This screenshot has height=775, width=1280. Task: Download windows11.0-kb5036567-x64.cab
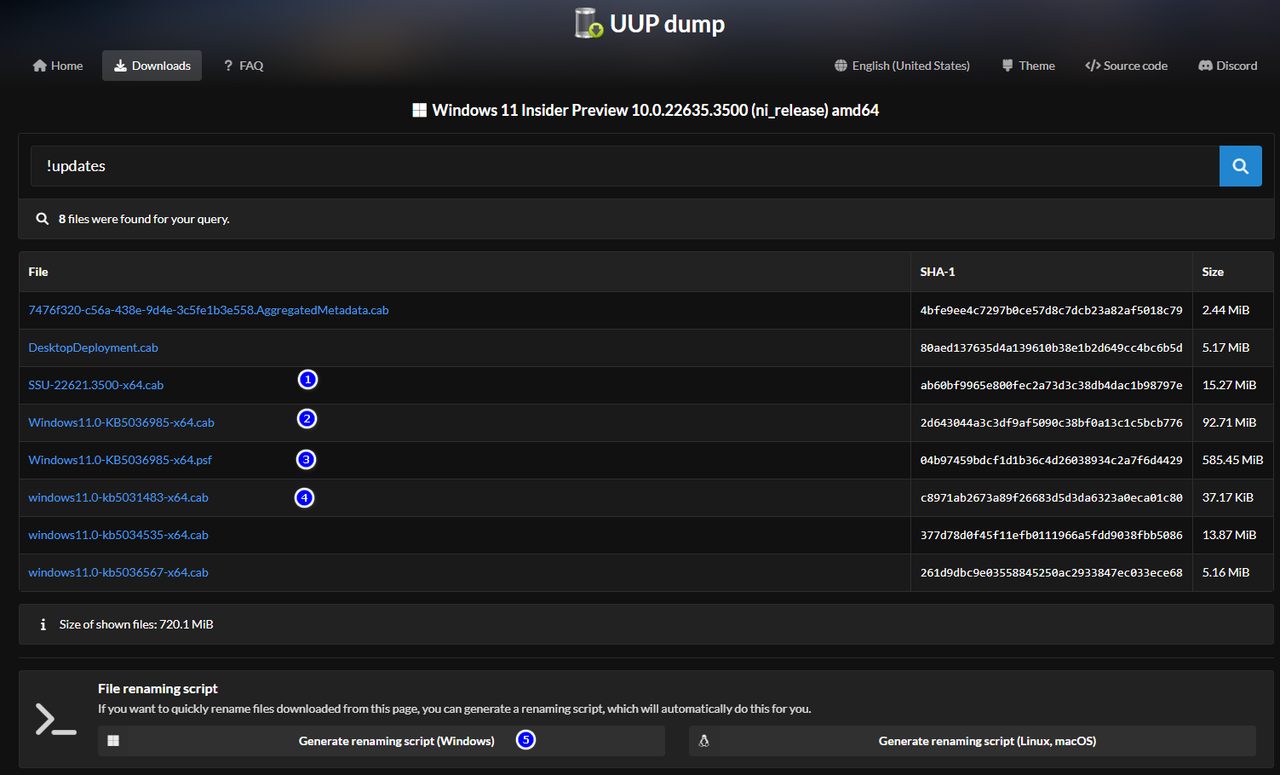pos(118,573)
